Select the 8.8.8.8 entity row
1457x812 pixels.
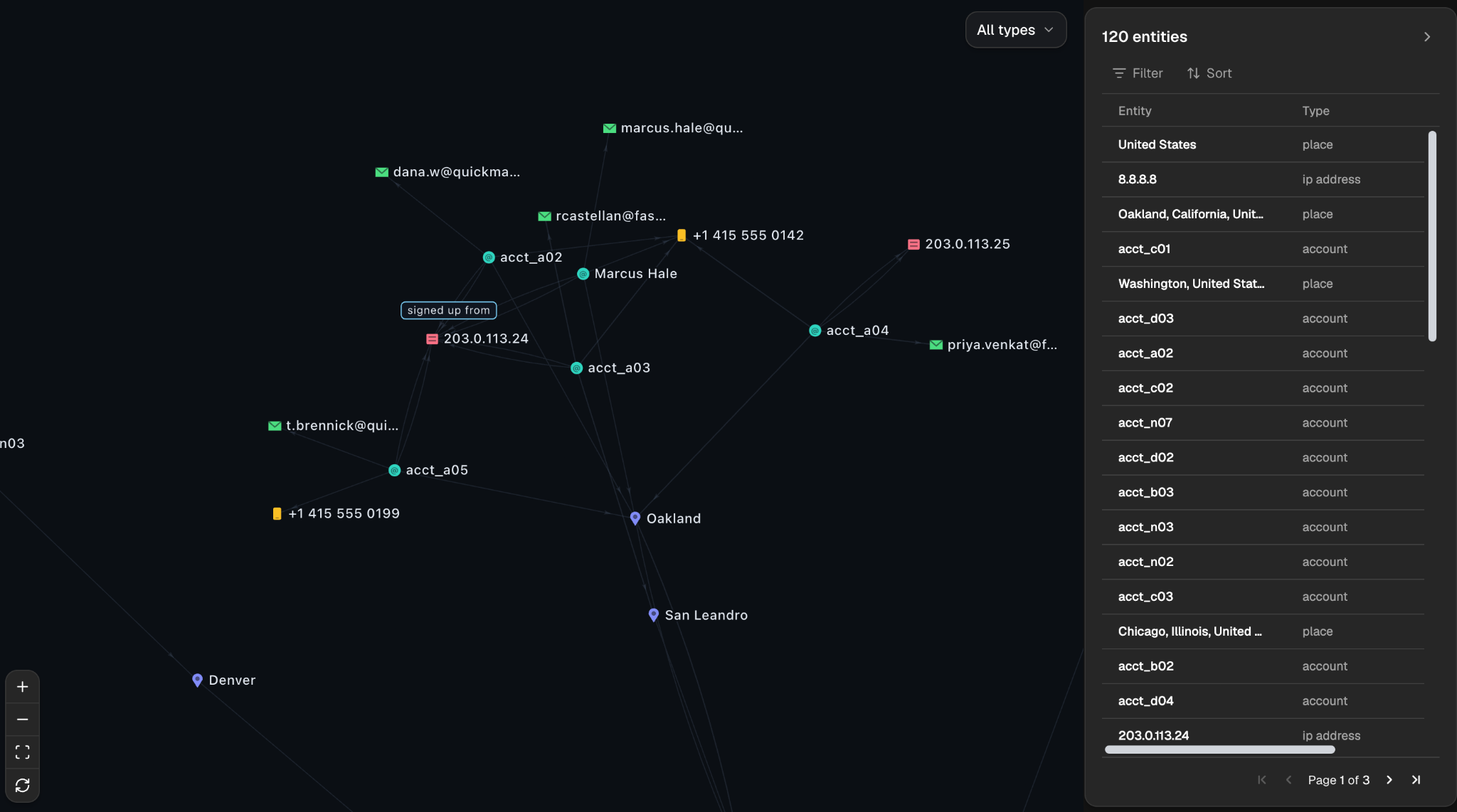tap(1263, 180)
